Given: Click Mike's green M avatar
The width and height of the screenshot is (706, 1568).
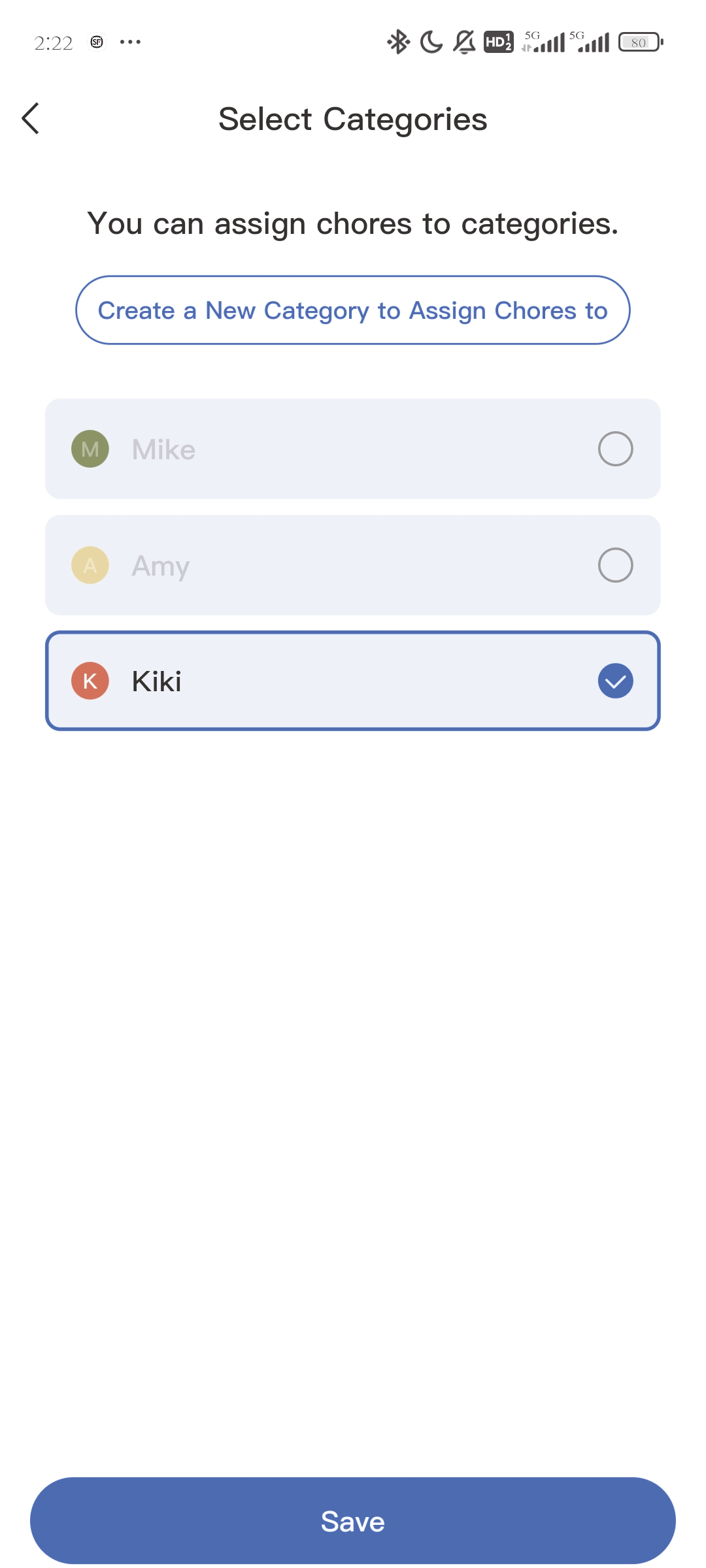Looking at the screenshot, I should tap(90, 449).
